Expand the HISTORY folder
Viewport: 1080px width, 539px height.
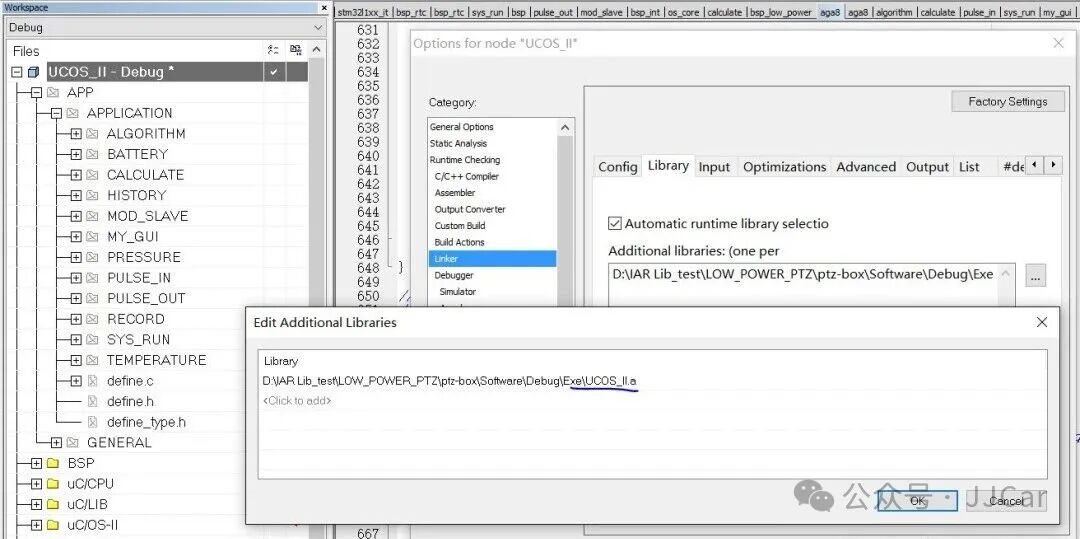[x=76, y=196]
